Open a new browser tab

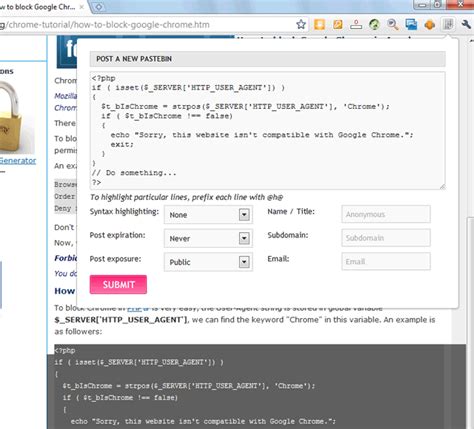99,7
